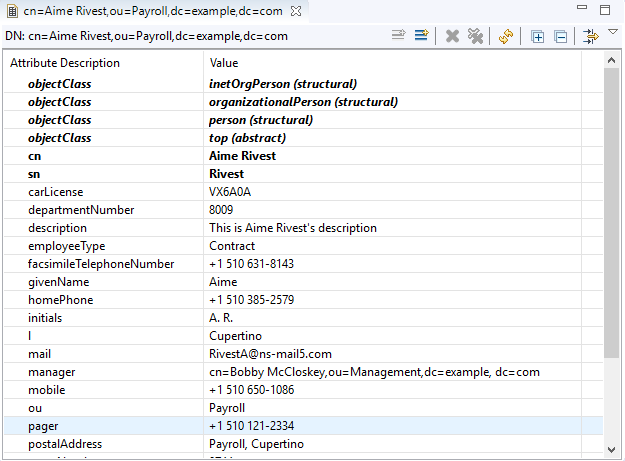625x461 pixels.
Task: Sort by the Value column header
Action: point(400,63)
